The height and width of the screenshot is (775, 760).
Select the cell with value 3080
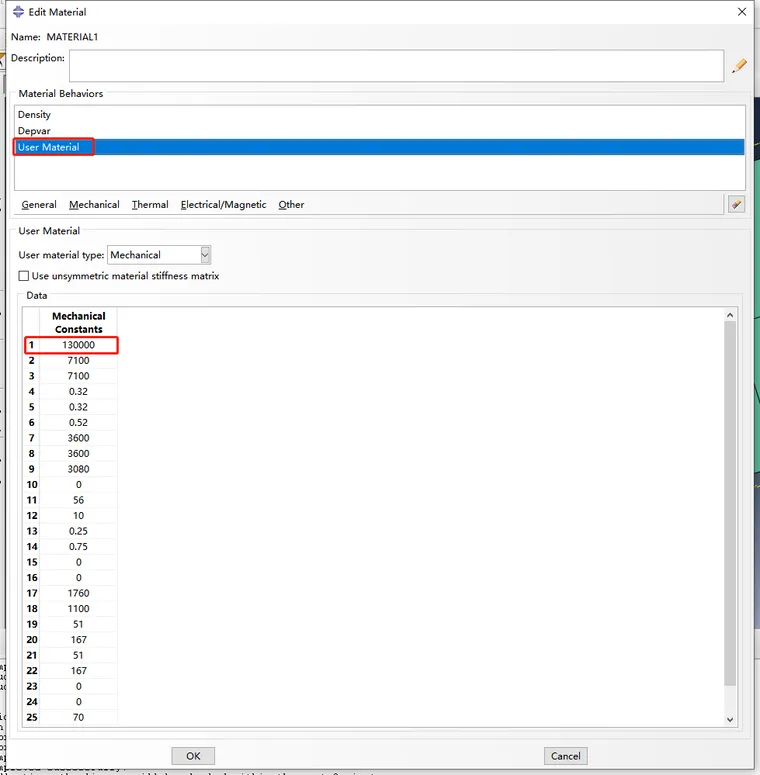[x=79, y=469]
